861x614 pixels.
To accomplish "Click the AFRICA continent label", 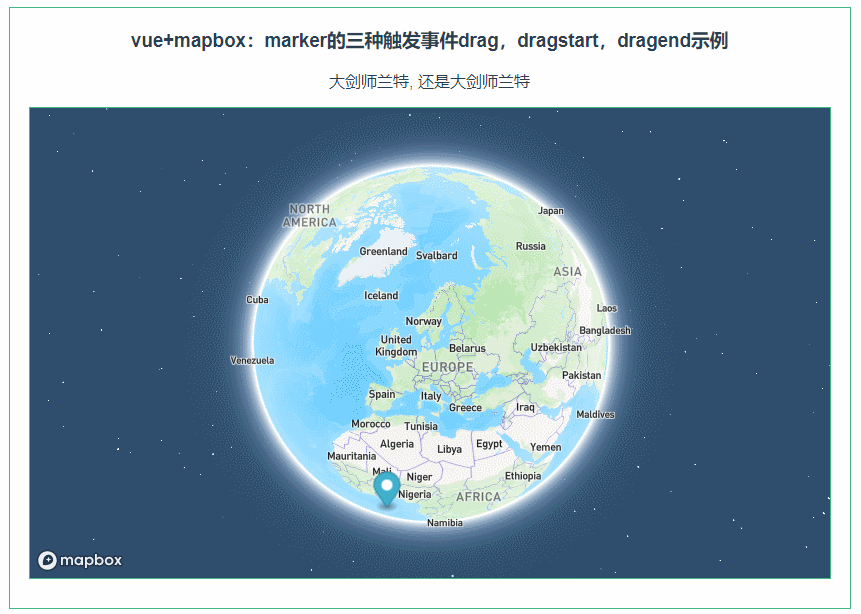I will click(x=478, y=497).
